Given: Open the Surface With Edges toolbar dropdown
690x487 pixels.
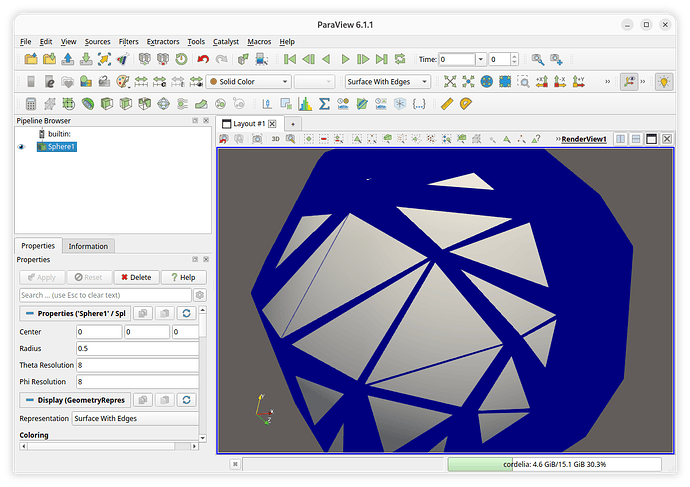Looking at the screenshot, I should point(387,81).
